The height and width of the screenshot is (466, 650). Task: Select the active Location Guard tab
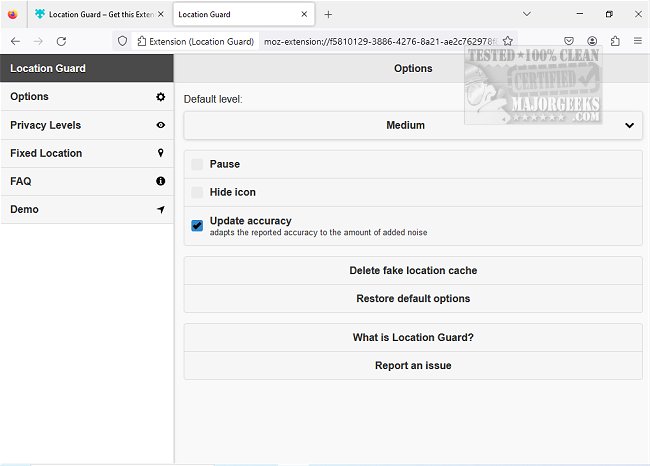(x=244, y=15)
